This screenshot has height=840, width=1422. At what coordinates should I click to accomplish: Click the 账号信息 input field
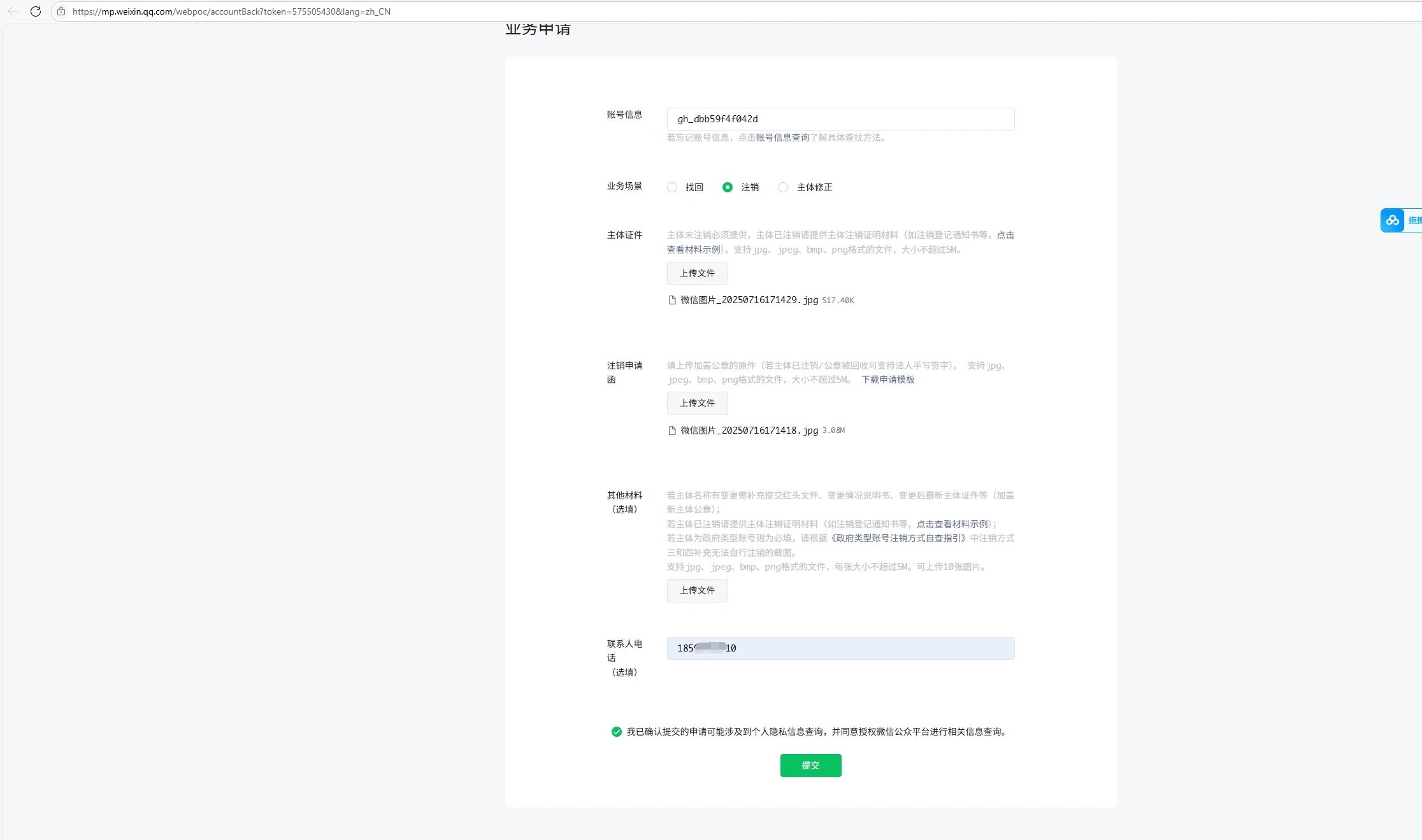point(840,119)
